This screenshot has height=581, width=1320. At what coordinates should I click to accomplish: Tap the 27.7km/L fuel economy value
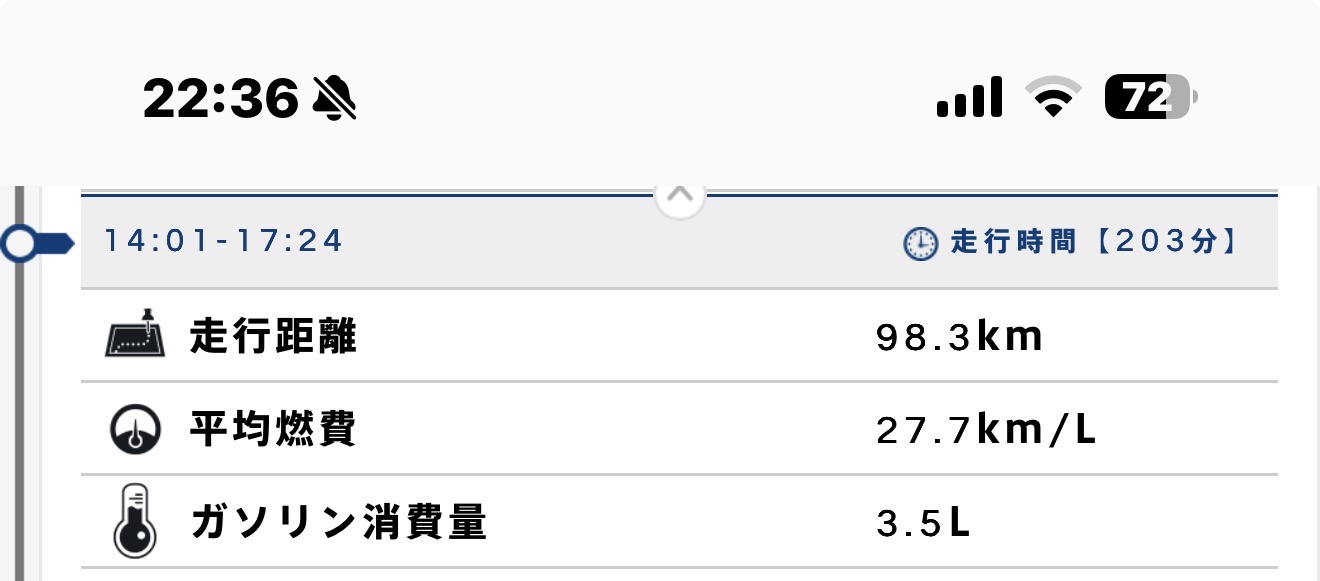point(986,429)
